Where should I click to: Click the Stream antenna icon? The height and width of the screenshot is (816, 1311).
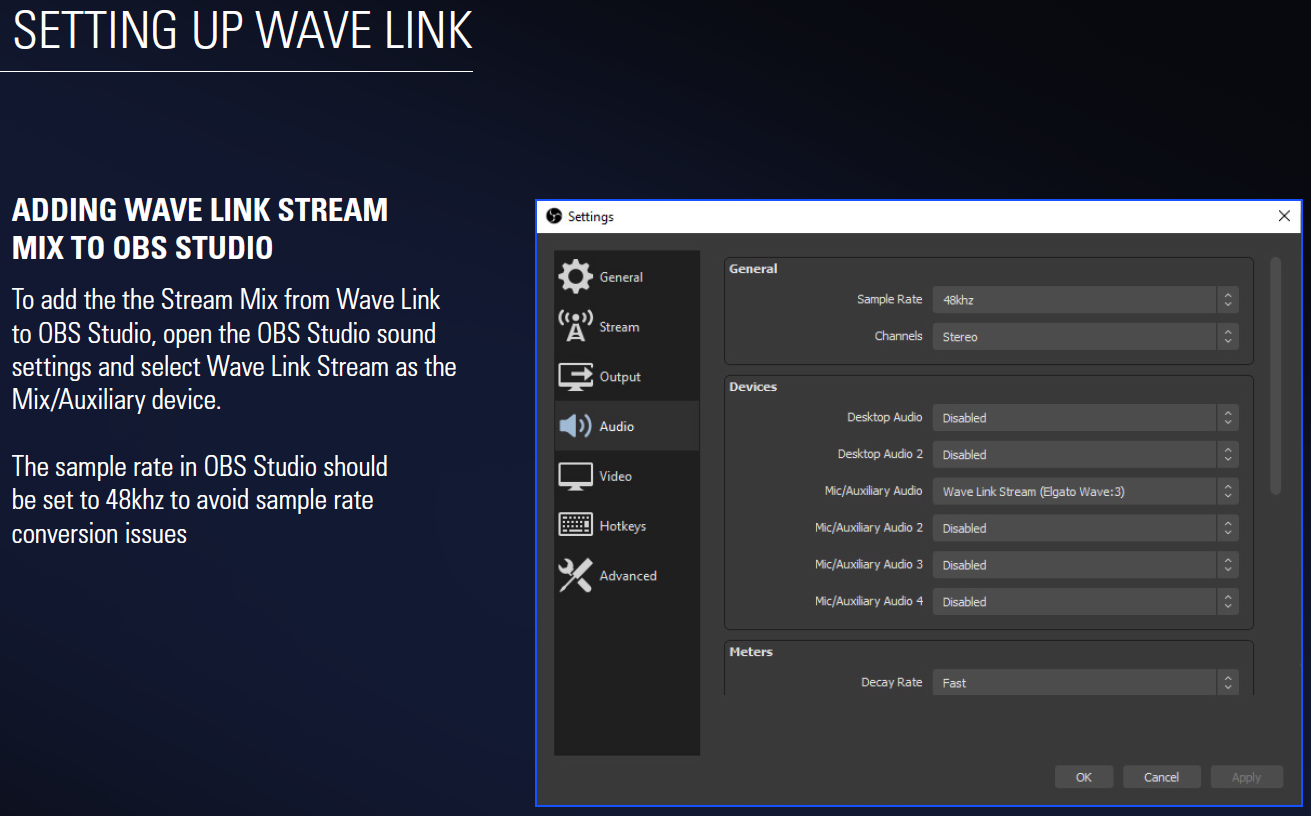click(x=575, y=326)
